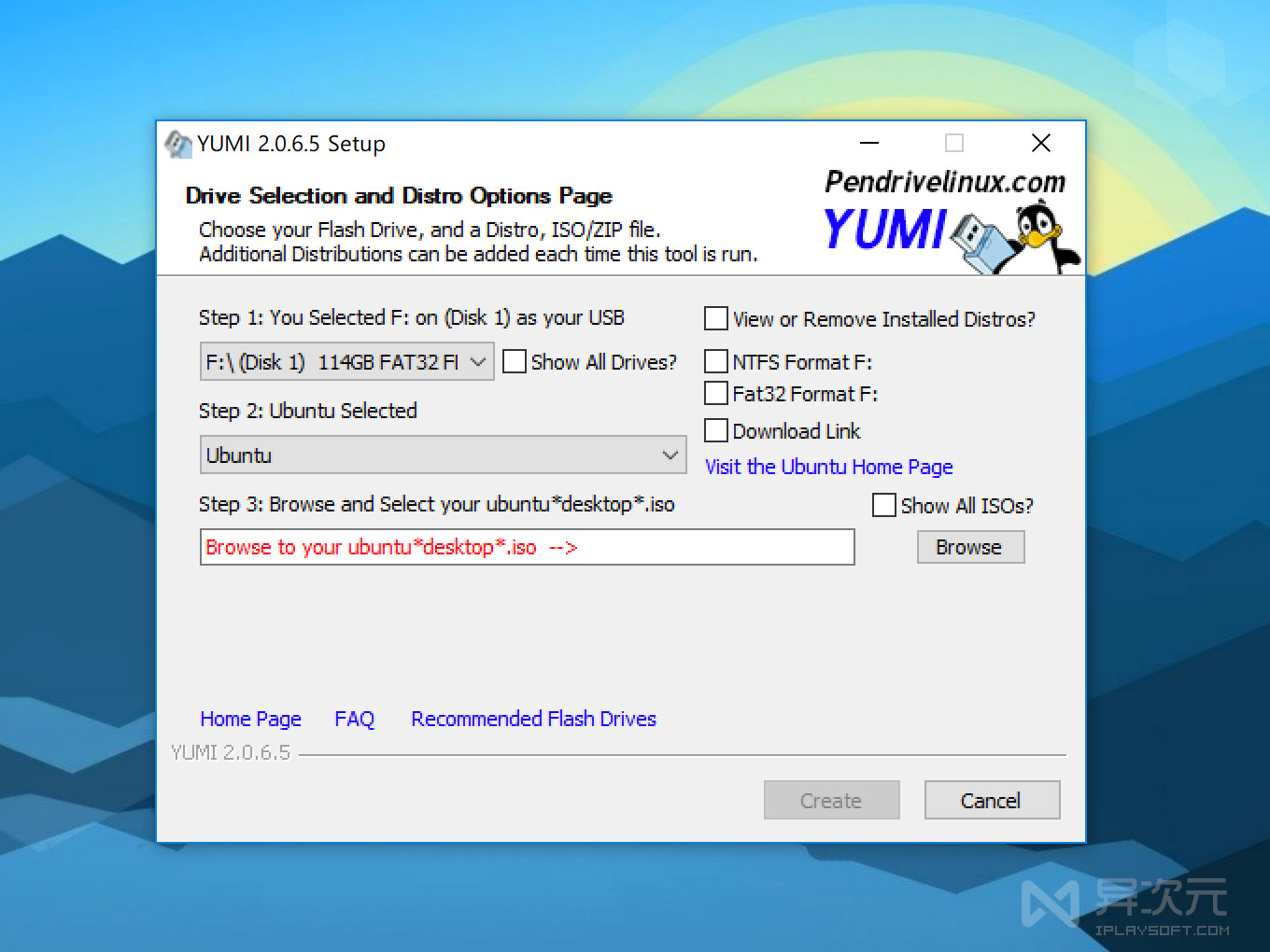Viewport: 1270px width, 952px height.
Task: Open Visit the Ubuntu Home Page link
Action: point(829,467)
